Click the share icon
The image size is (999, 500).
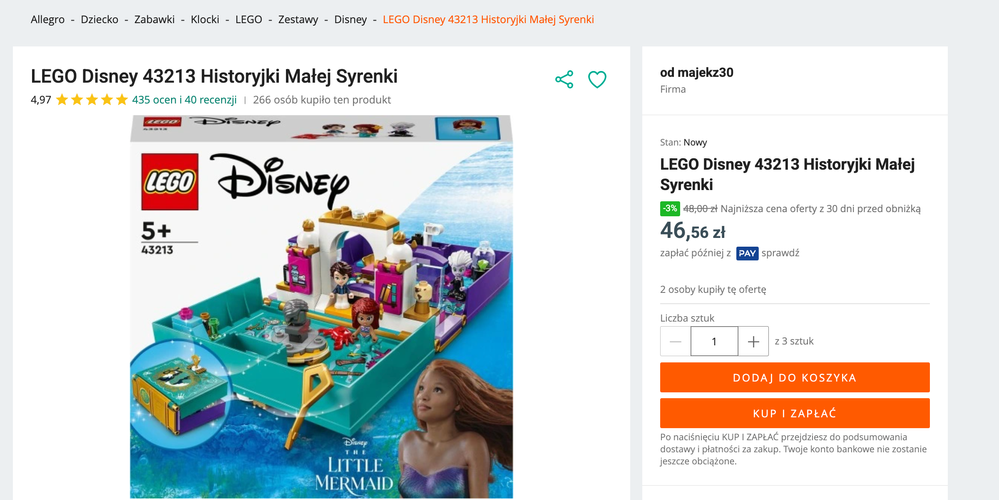pyautogui.click(x=564, y=80)
